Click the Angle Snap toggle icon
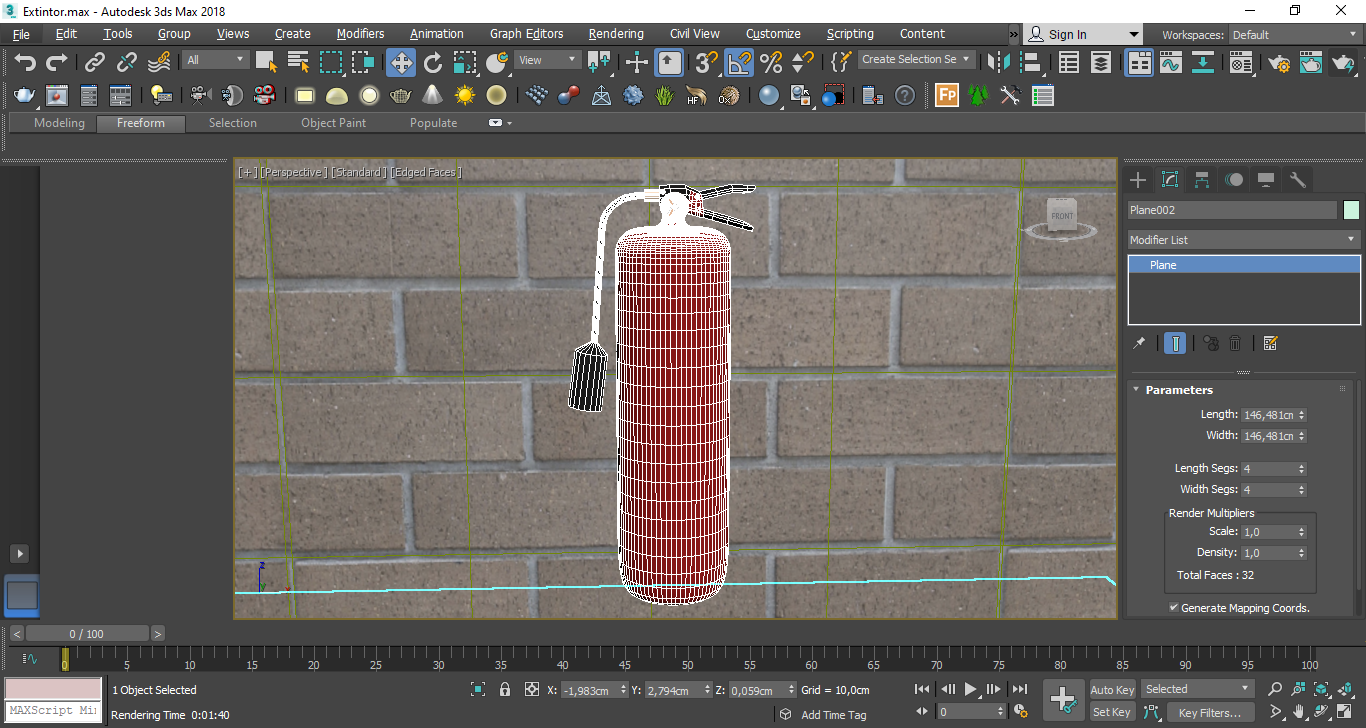Screen dimensions: 1366x728 (739, 63)
